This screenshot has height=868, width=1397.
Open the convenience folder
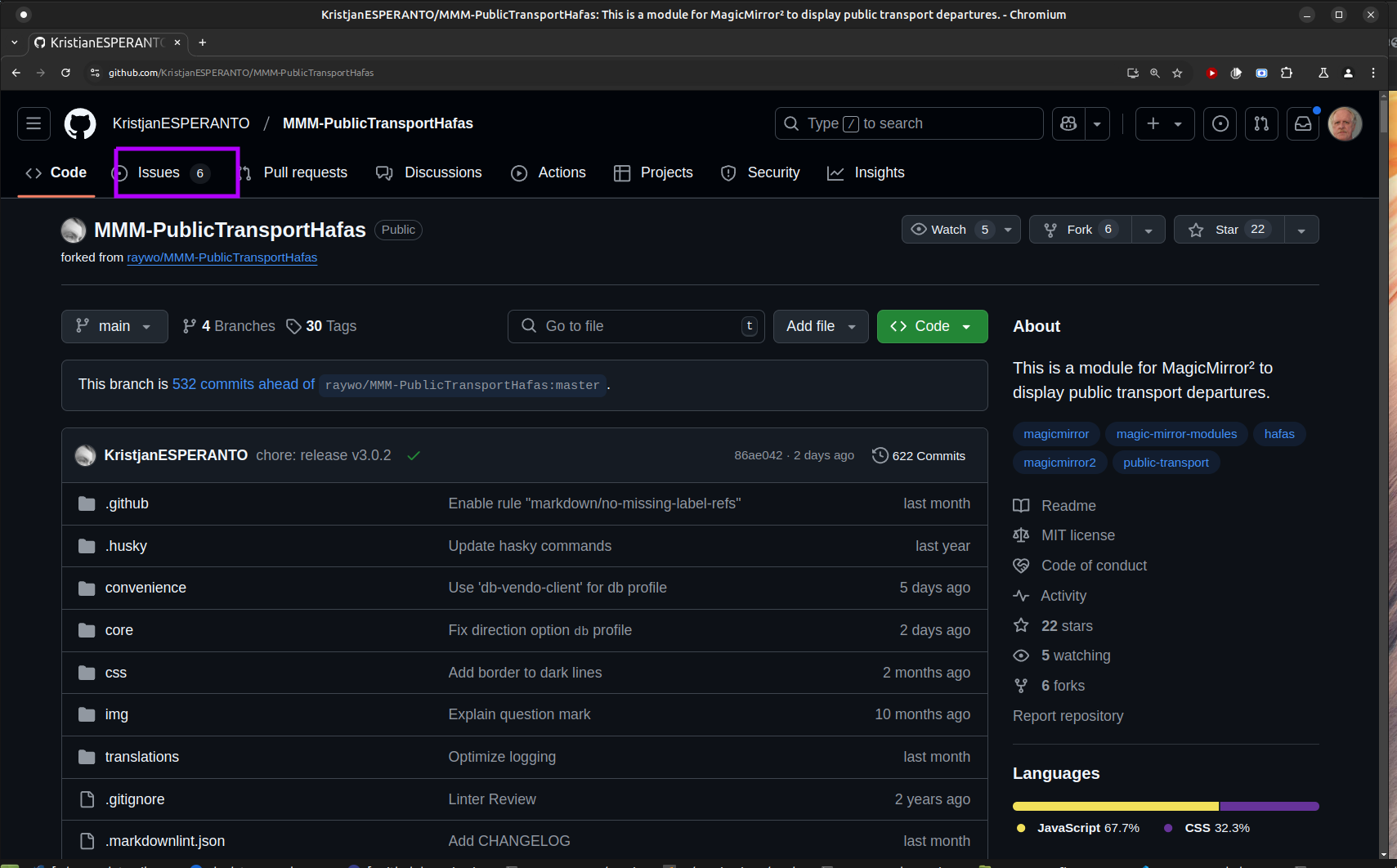pyautogui.click(x=146, y=588)
